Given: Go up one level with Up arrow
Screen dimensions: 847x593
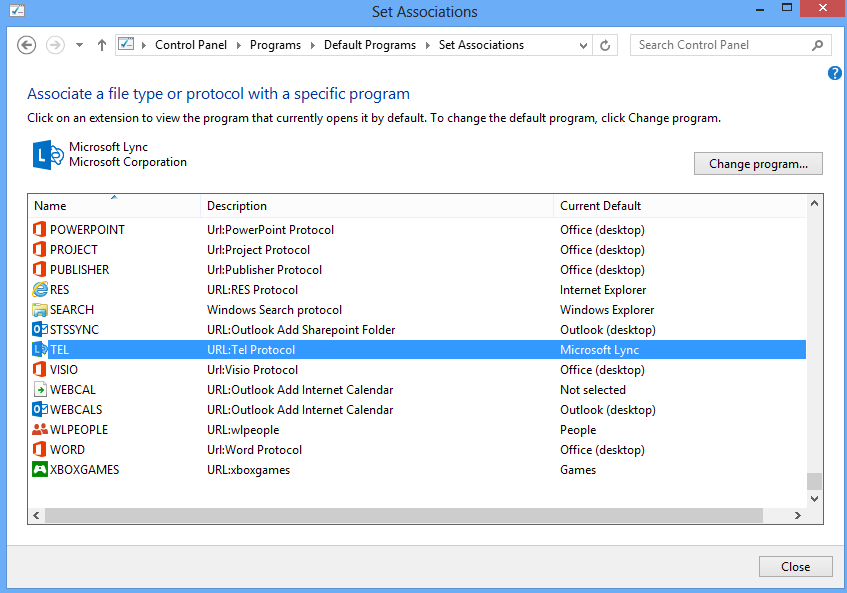Looking at the screenshot, I should 102,45.
